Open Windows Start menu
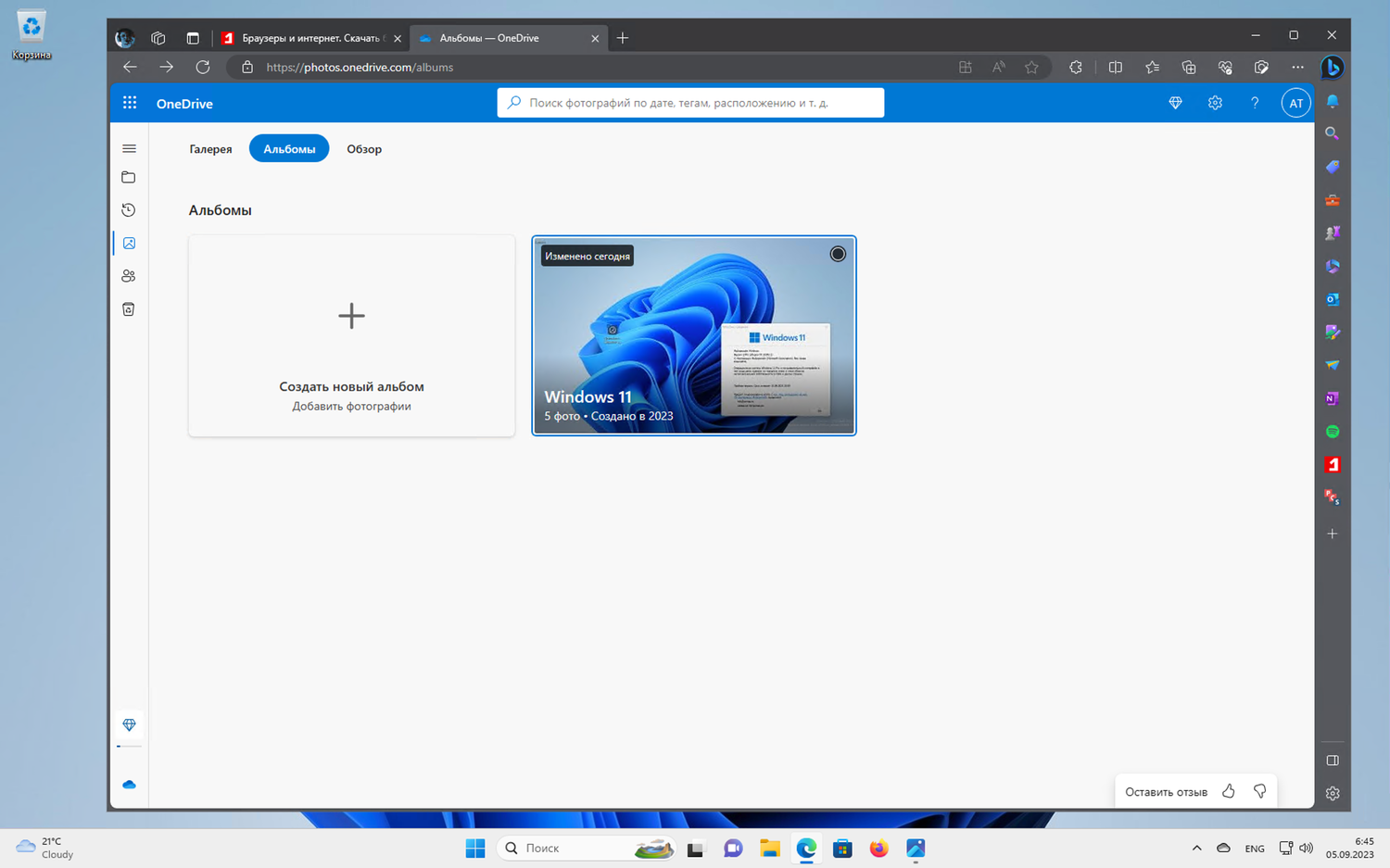Viewport: 1390px width, 868px height. click(x=475, y=848)
